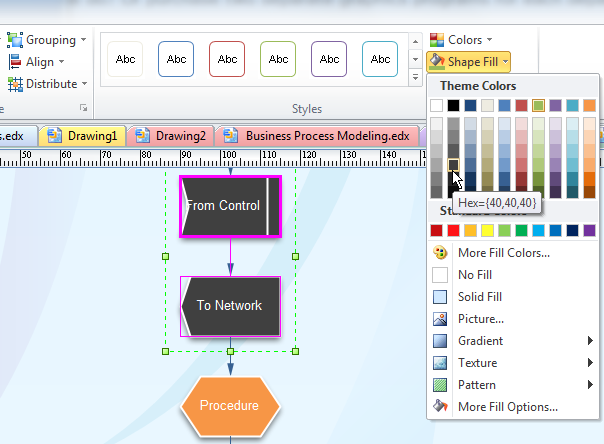Open the Styles gallery dropdown arrow

(413, 77)
